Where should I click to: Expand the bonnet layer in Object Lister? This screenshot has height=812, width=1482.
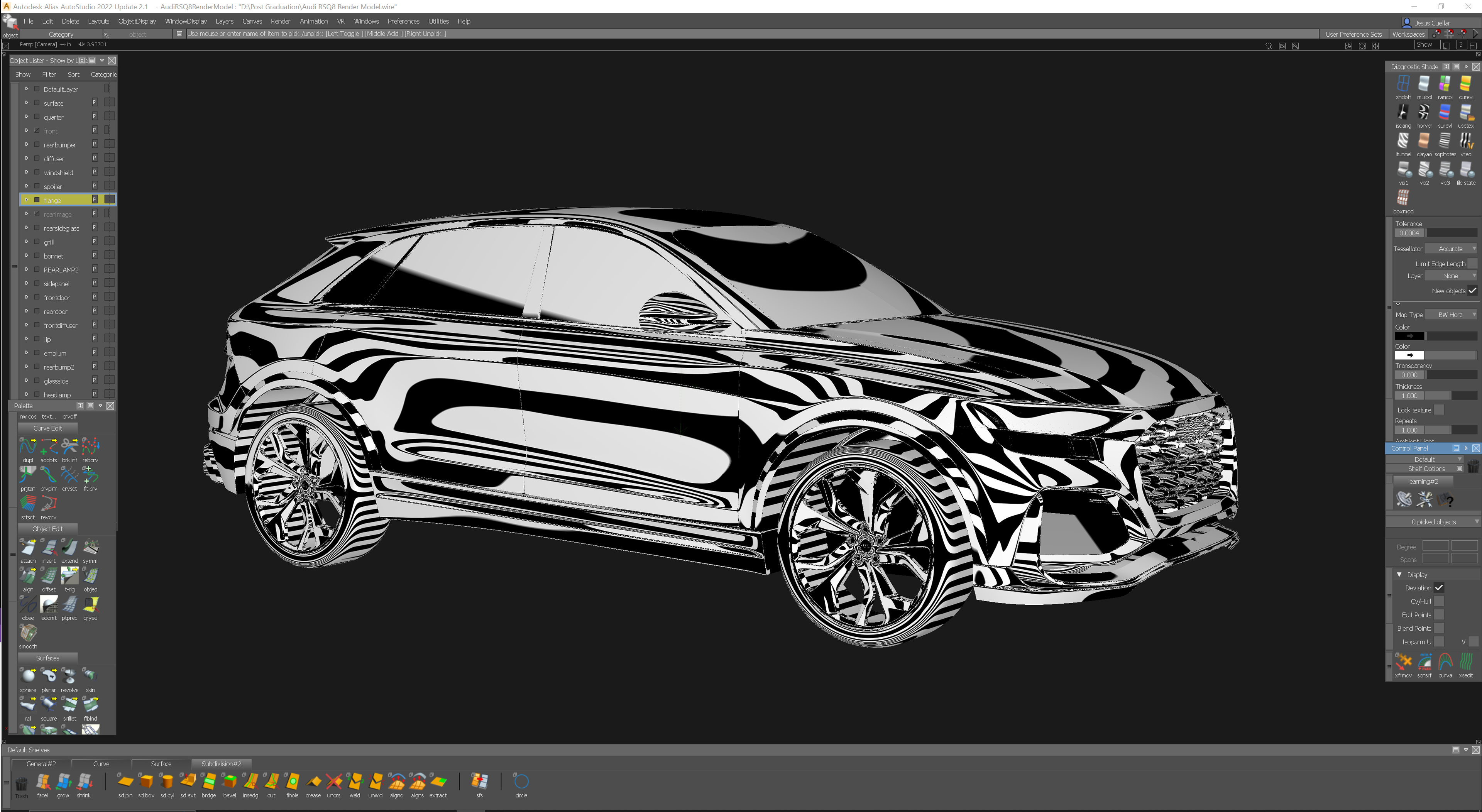(x=27, y=255)
